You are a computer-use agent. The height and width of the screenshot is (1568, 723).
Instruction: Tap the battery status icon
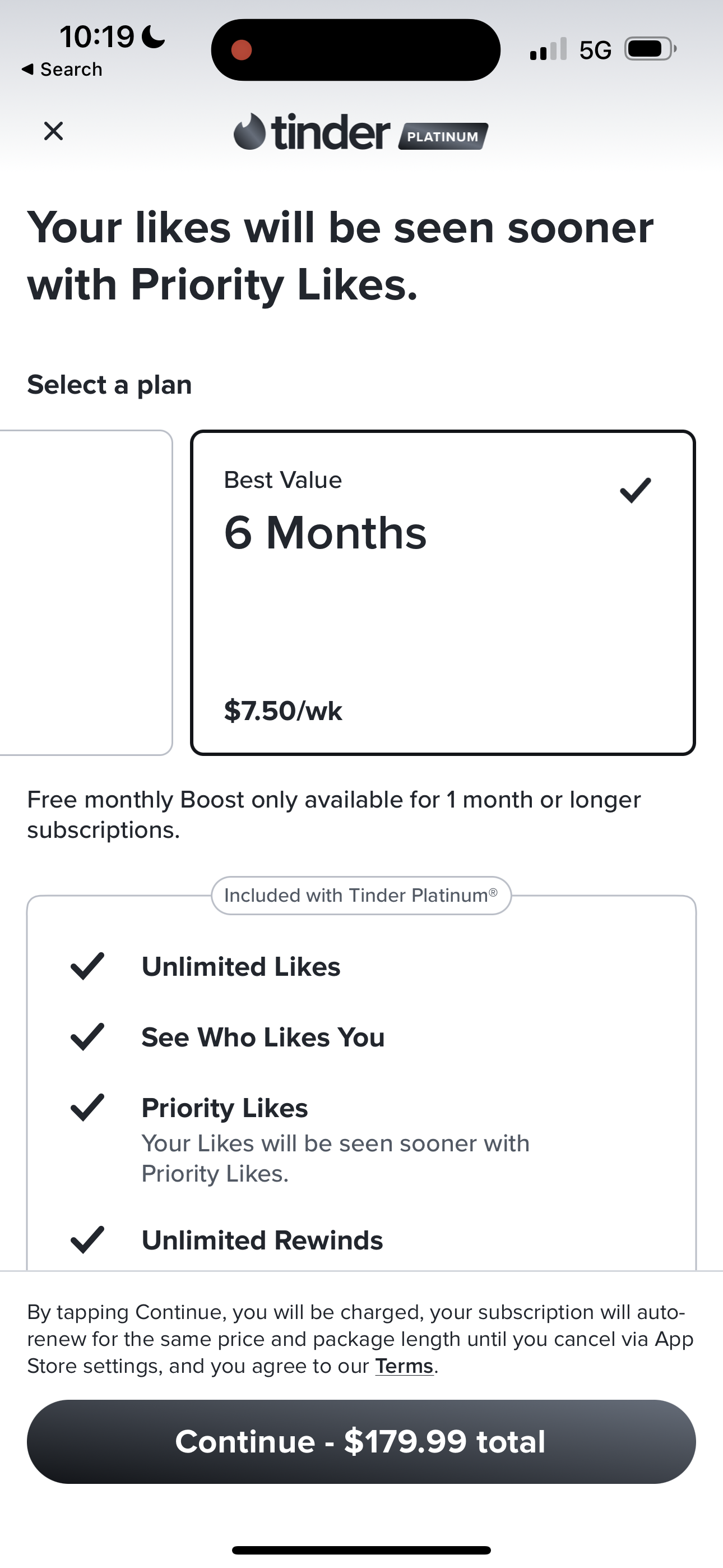coord(650,49)
